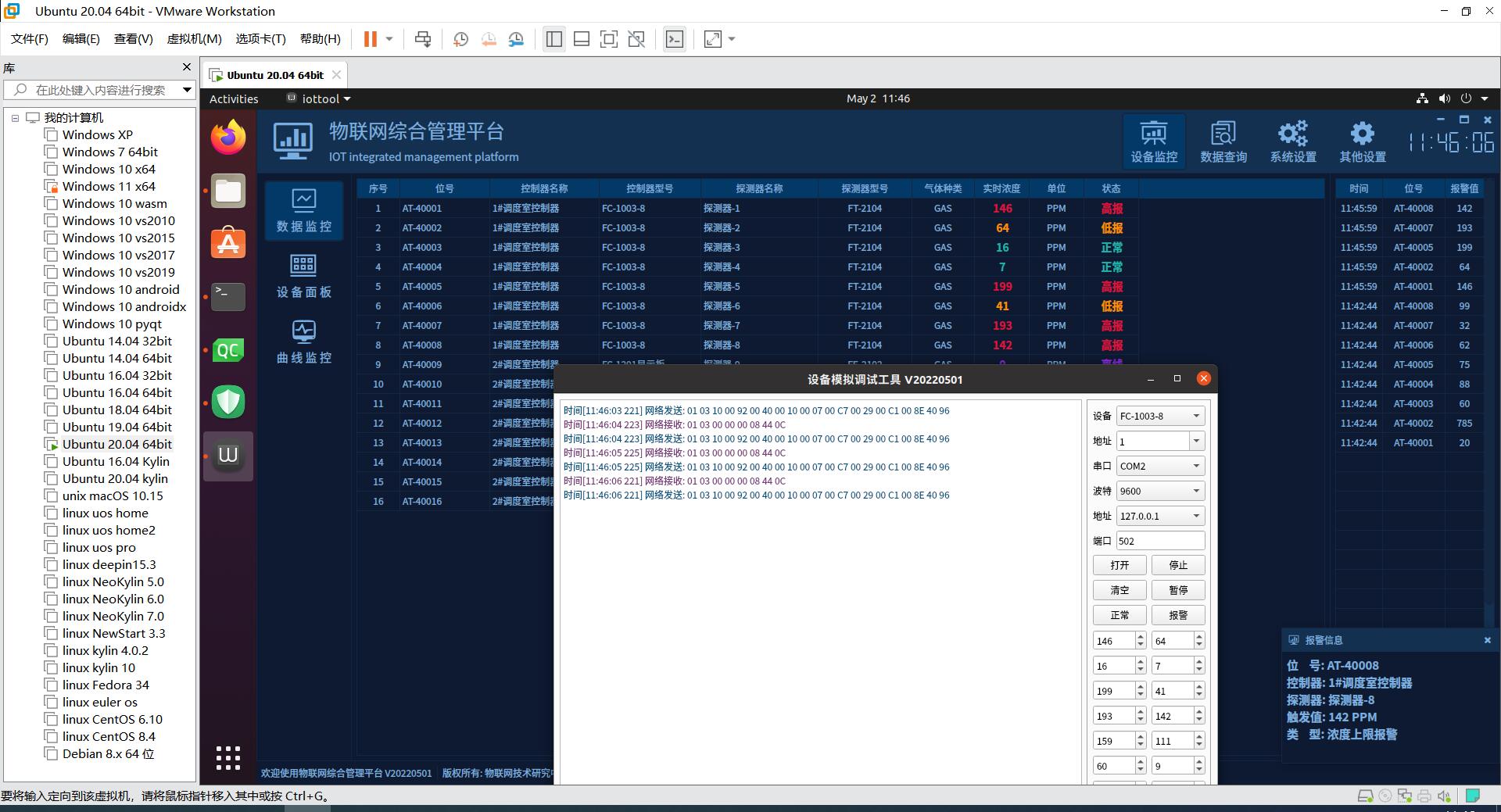
Task: Click the 端口 502 port input field
Action: (1160, 541)
